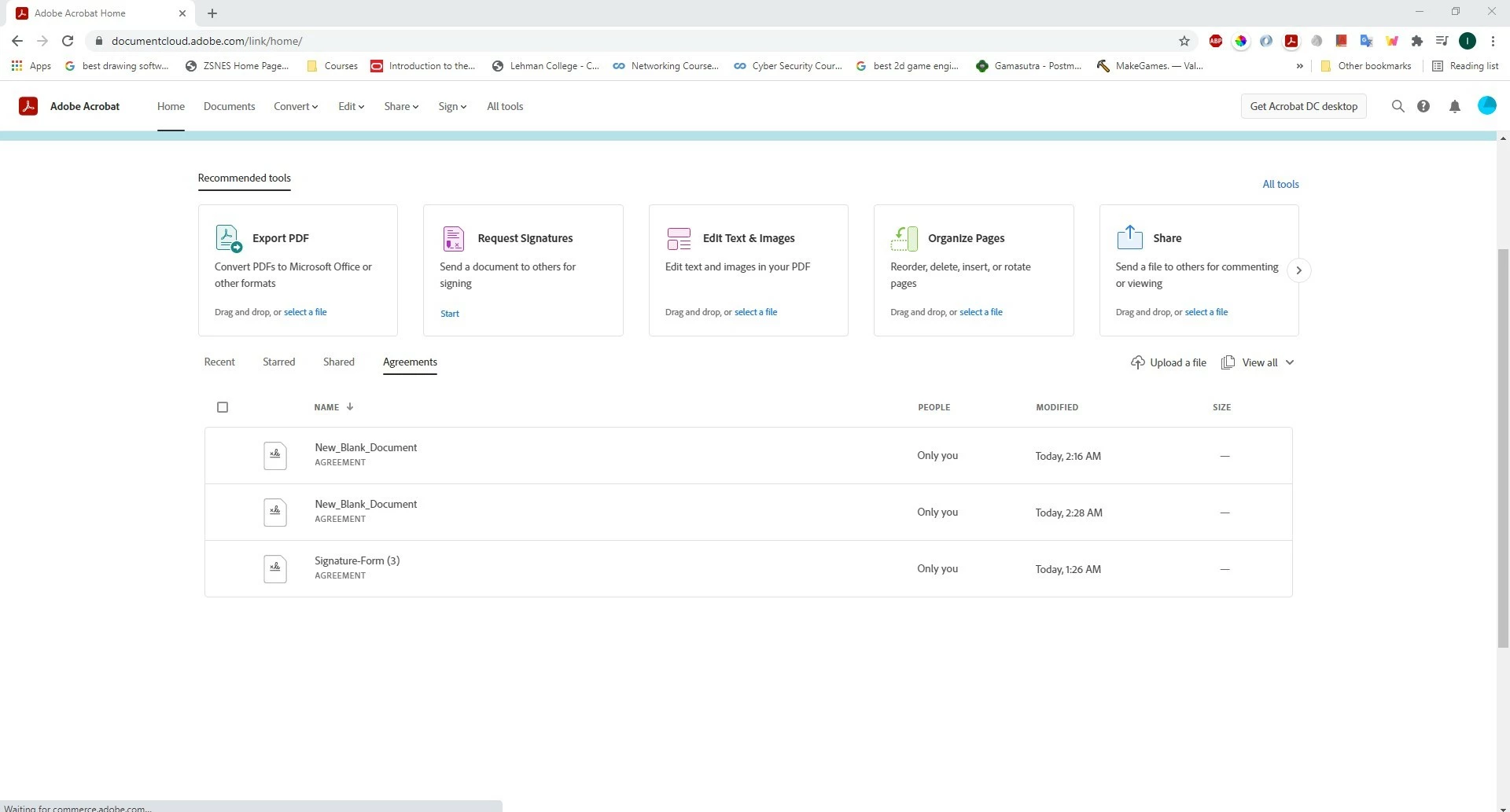The width and height of the screenshot is (1510, 812).
Task: Click select a file under Share card
Action: click(x=1206, y=312)
